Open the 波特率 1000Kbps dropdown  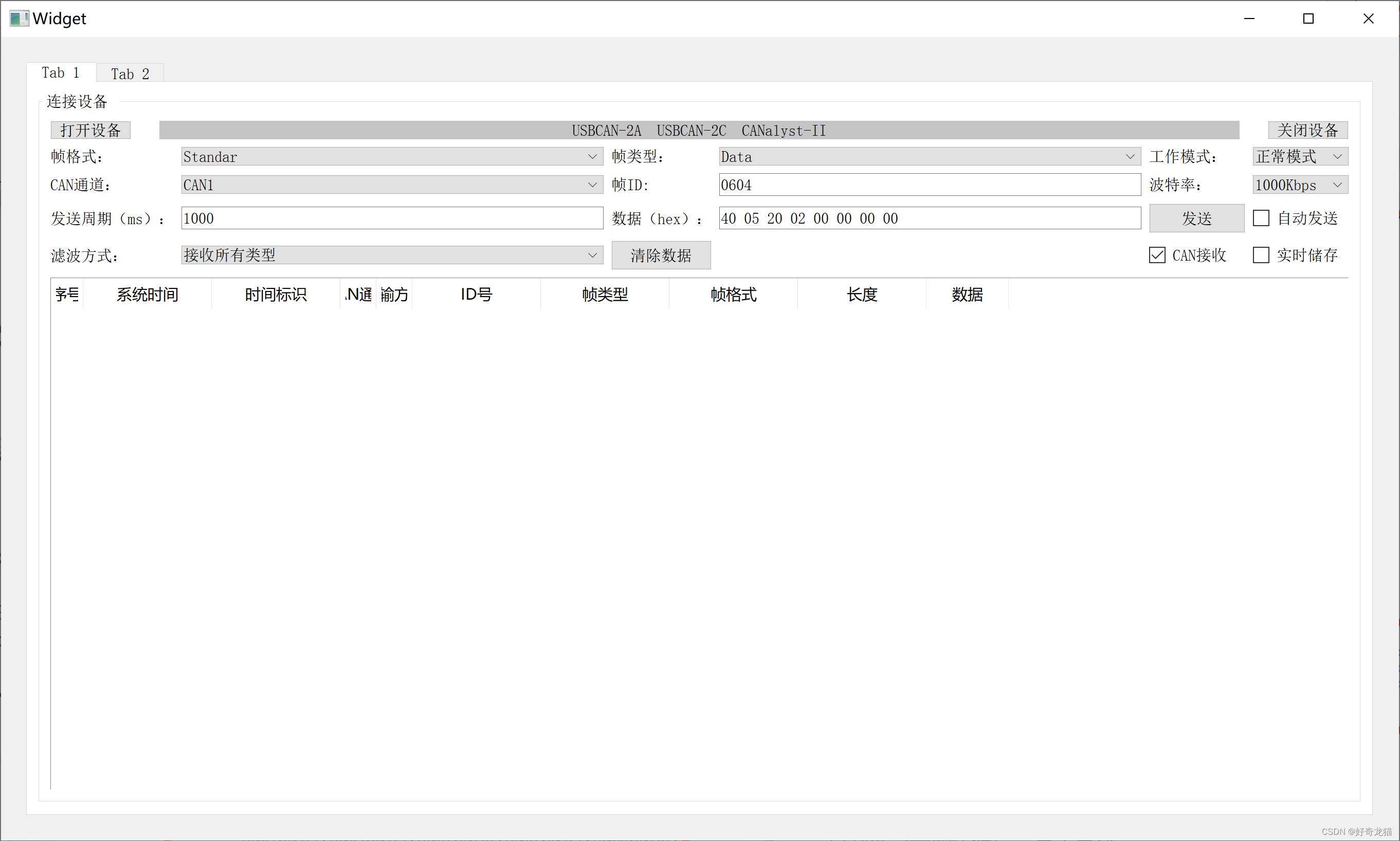pyautogui.click(x=1300, y=185)
